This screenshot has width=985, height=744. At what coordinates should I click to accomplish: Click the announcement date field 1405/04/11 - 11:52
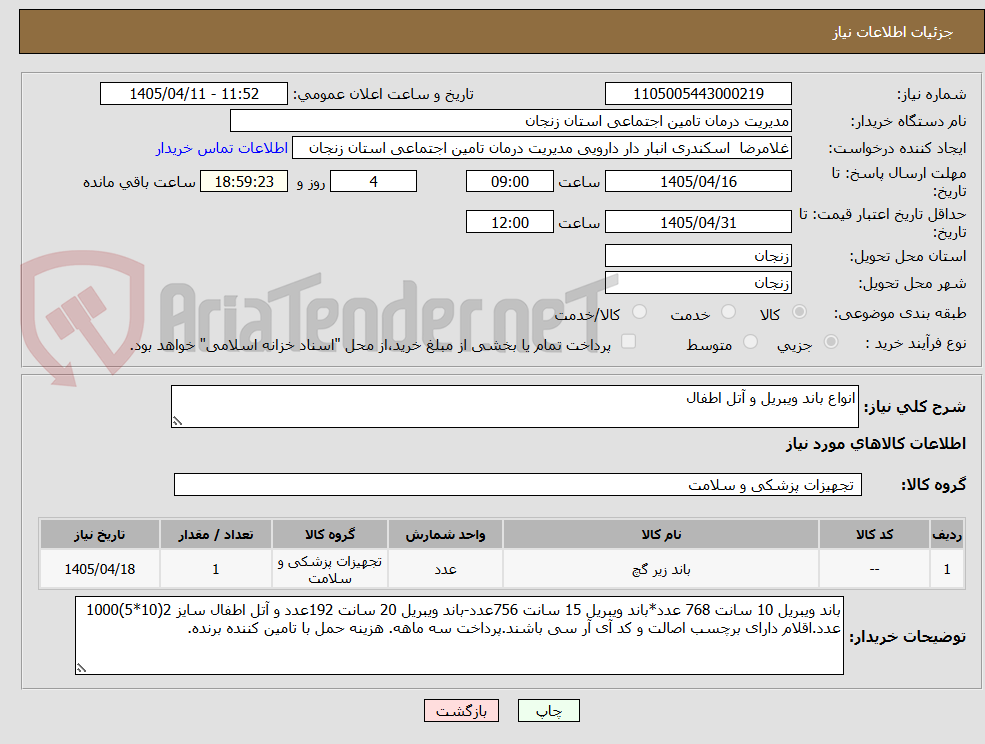(x=193, y=94)
